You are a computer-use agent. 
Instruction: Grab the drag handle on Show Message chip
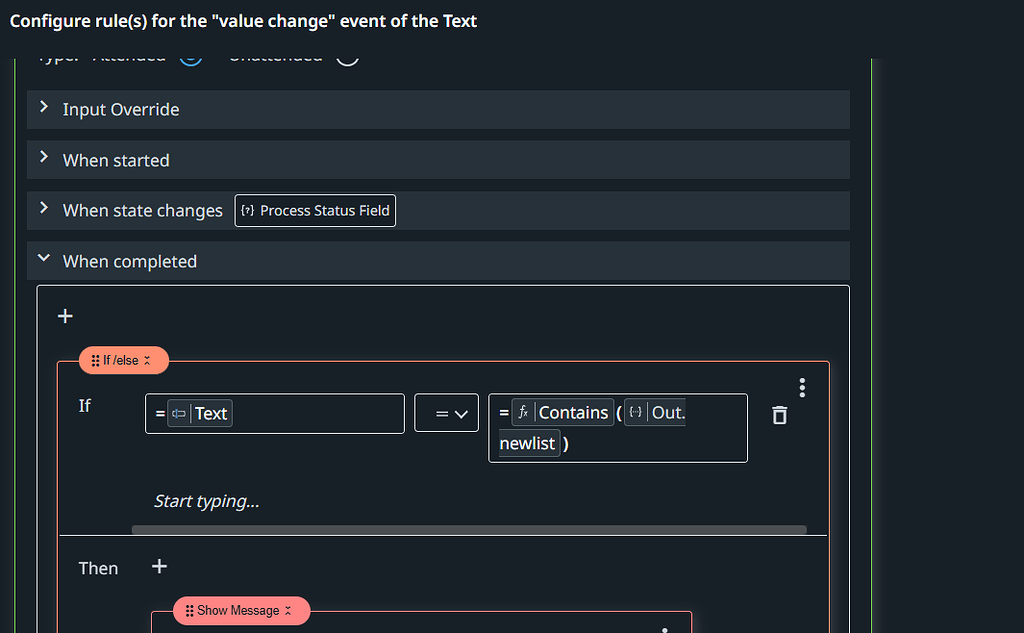tap(190, 610)
